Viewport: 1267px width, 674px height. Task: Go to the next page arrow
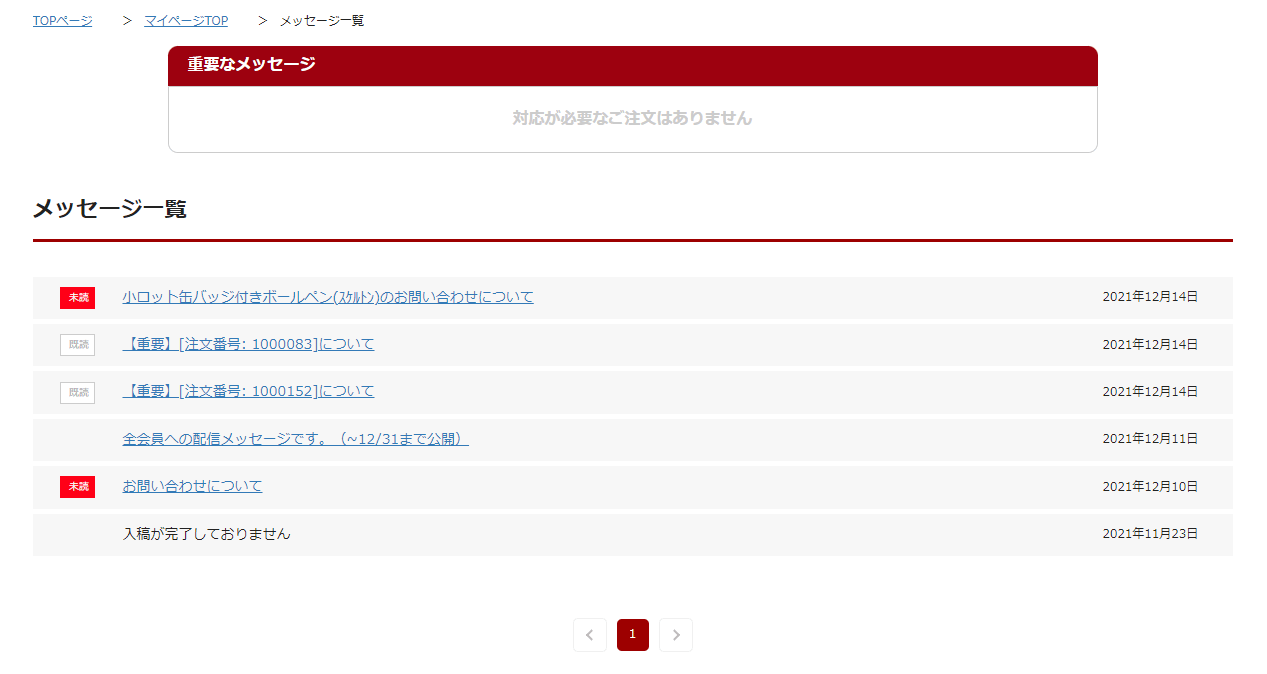(x=676, y=635)
